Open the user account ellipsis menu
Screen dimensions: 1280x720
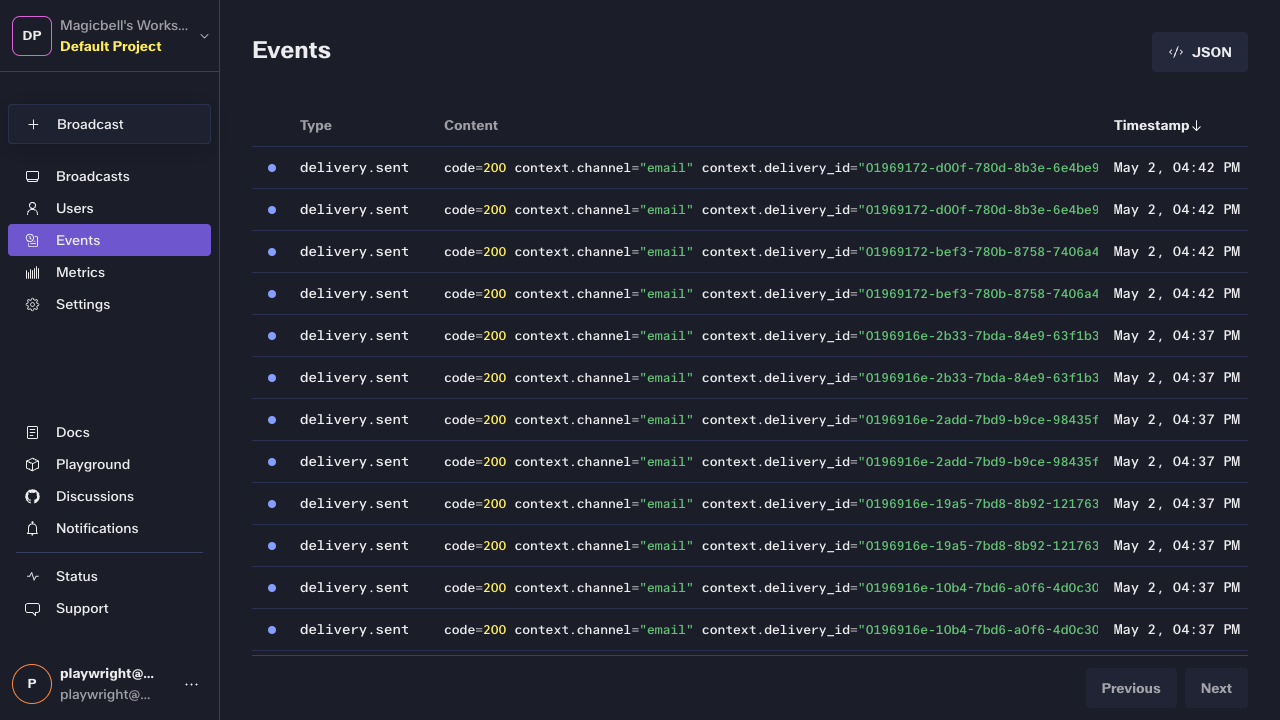[x=192, y=684]
